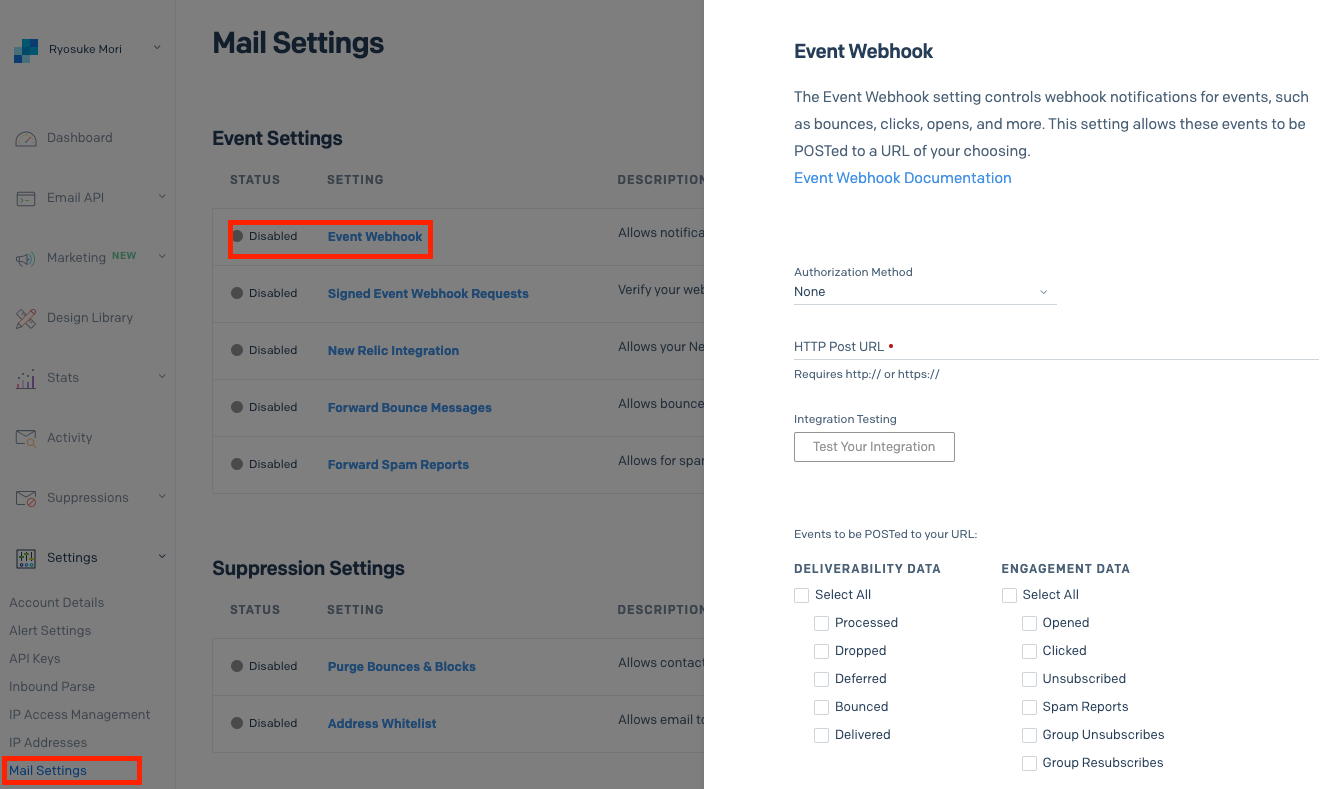The image size is (1341, 789).
Task: Open the Suppressions sidebar icon
Action: [x=27, y=497]
